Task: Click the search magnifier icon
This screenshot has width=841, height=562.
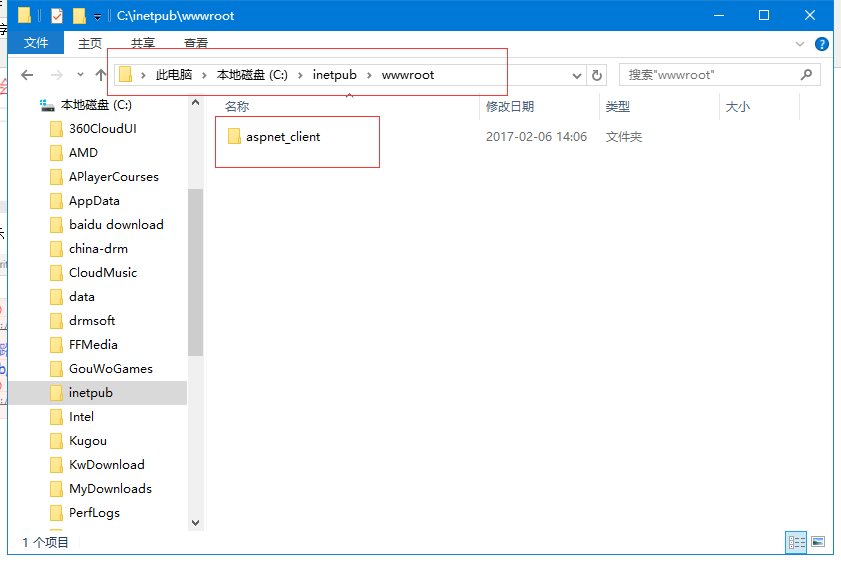Action: (x=806, y=75)
